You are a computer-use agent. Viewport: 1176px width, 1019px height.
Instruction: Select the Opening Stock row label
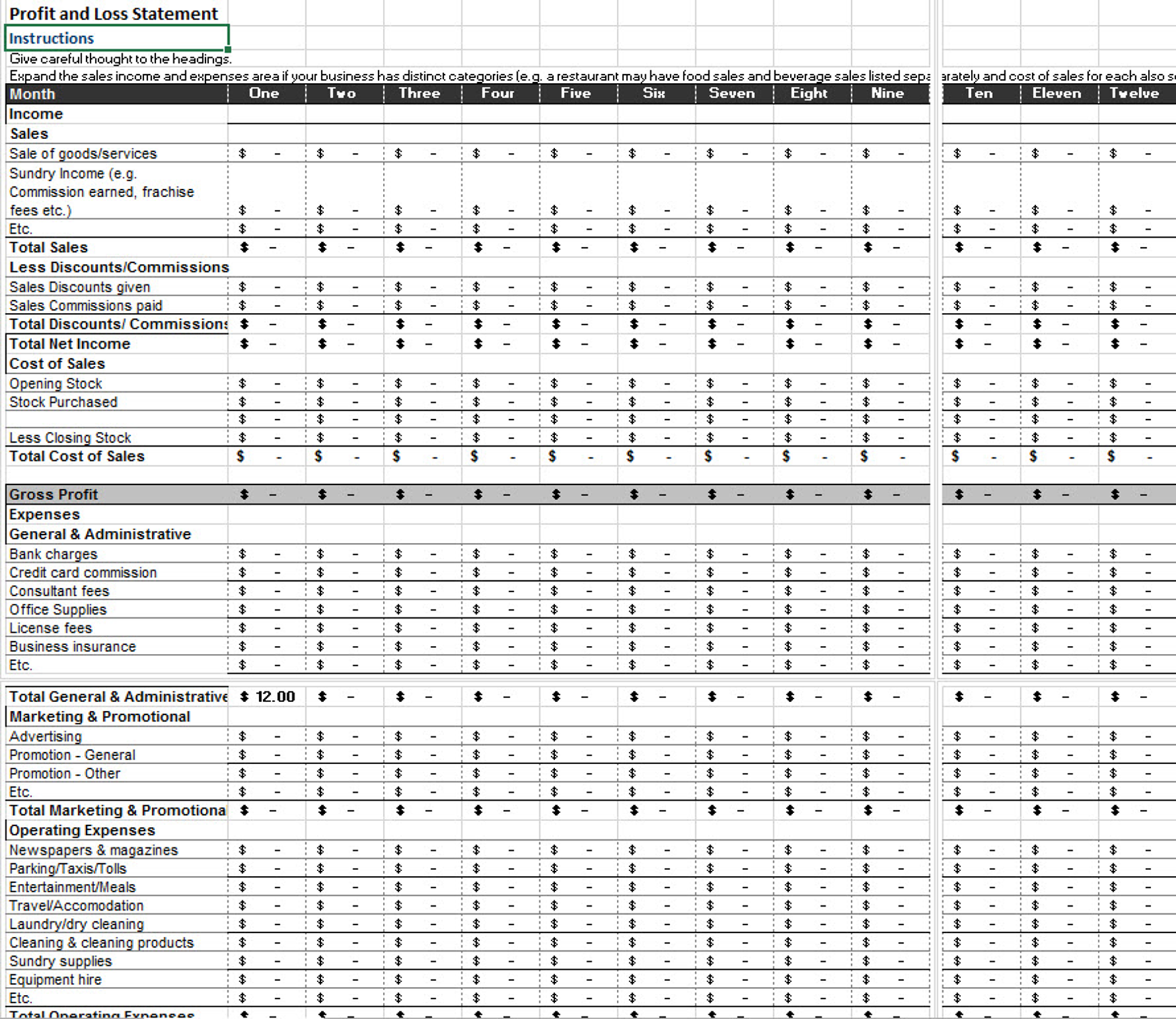pos(55,383)
